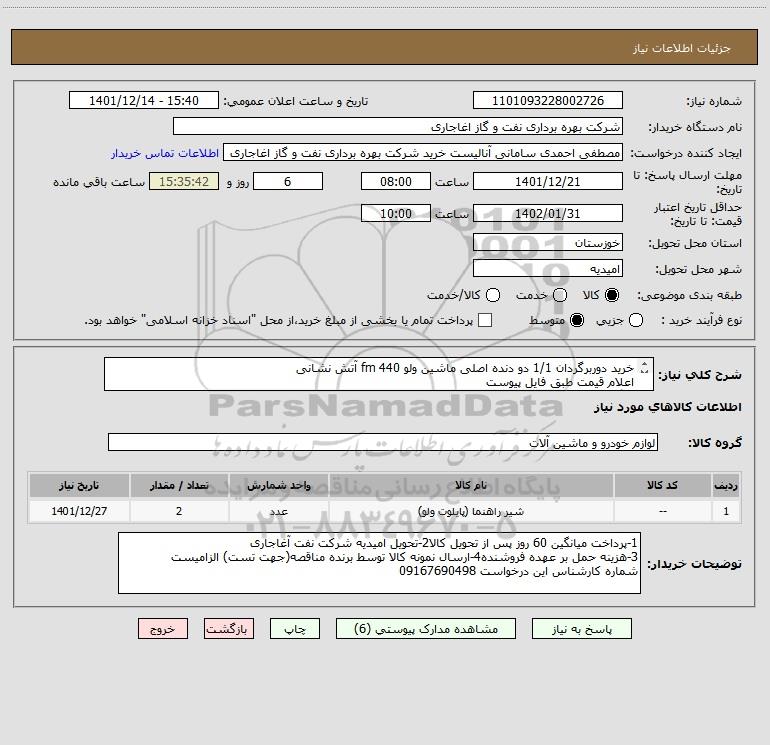
Task: Click the need date cell 1401/12/27
Action: (79, 511)
